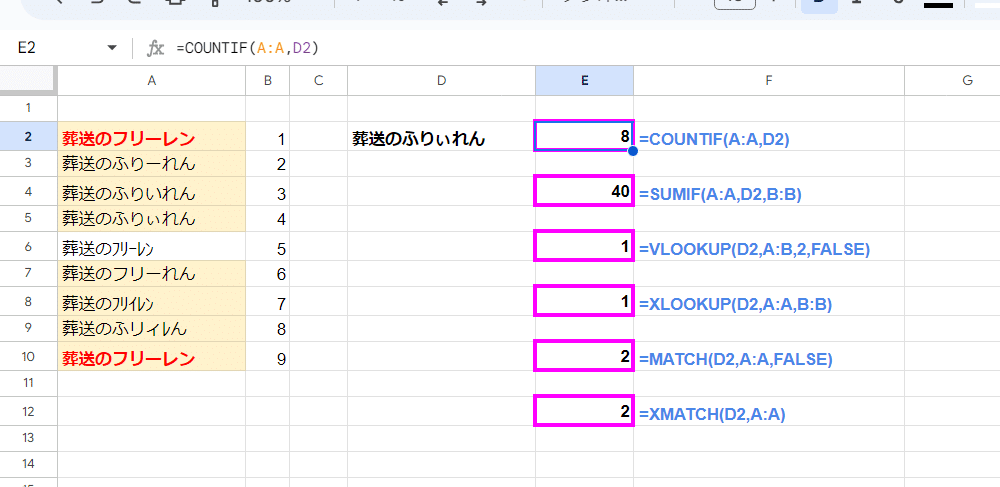This screenshot has height=487, width=1000.
Task: Click cell B10 containing 9
Action: pos(268,356)
